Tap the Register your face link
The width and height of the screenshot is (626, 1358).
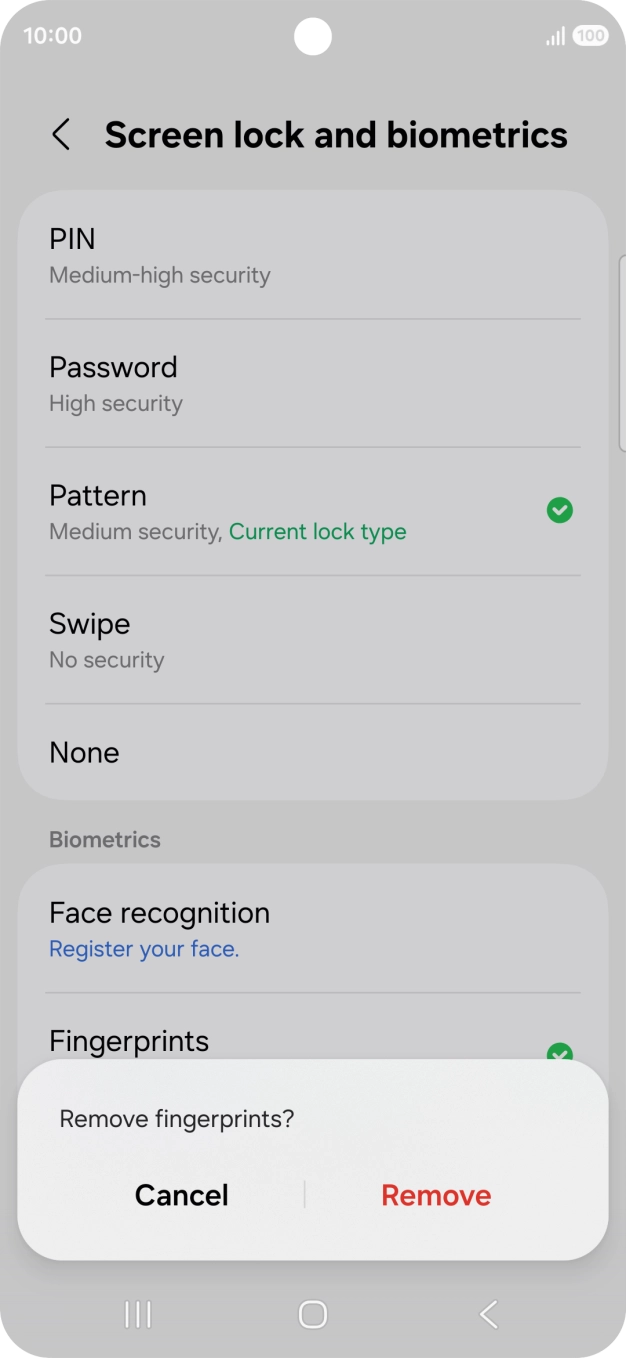pos(144,949)
